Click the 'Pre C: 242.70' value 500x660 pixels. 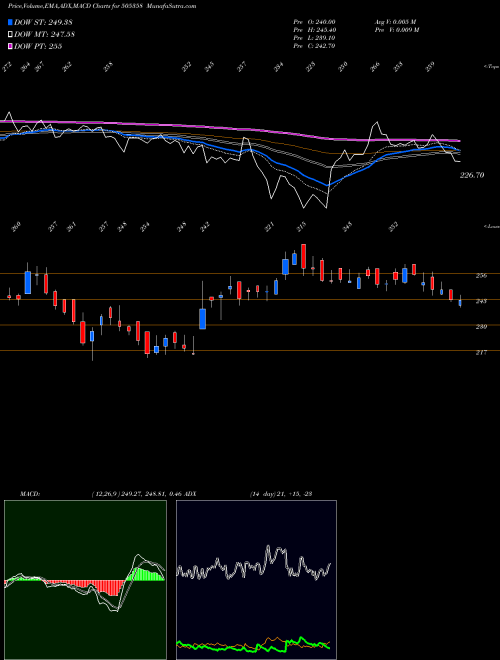314,46
